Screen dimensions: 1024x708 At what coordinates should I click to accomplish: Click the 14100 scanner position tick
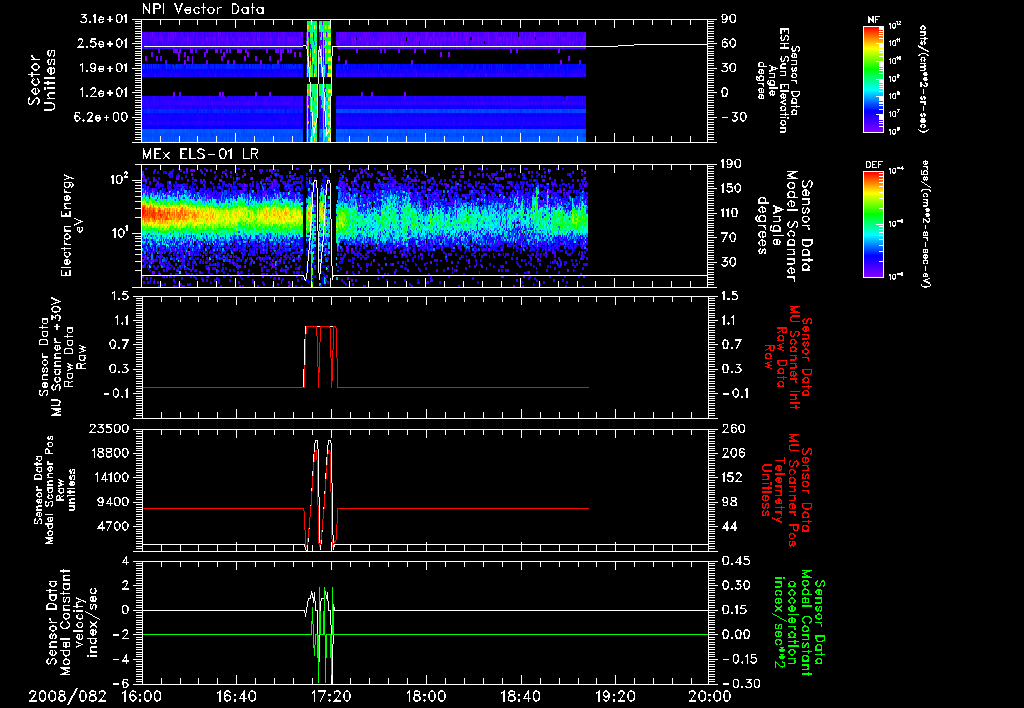(x=111, y=477)
